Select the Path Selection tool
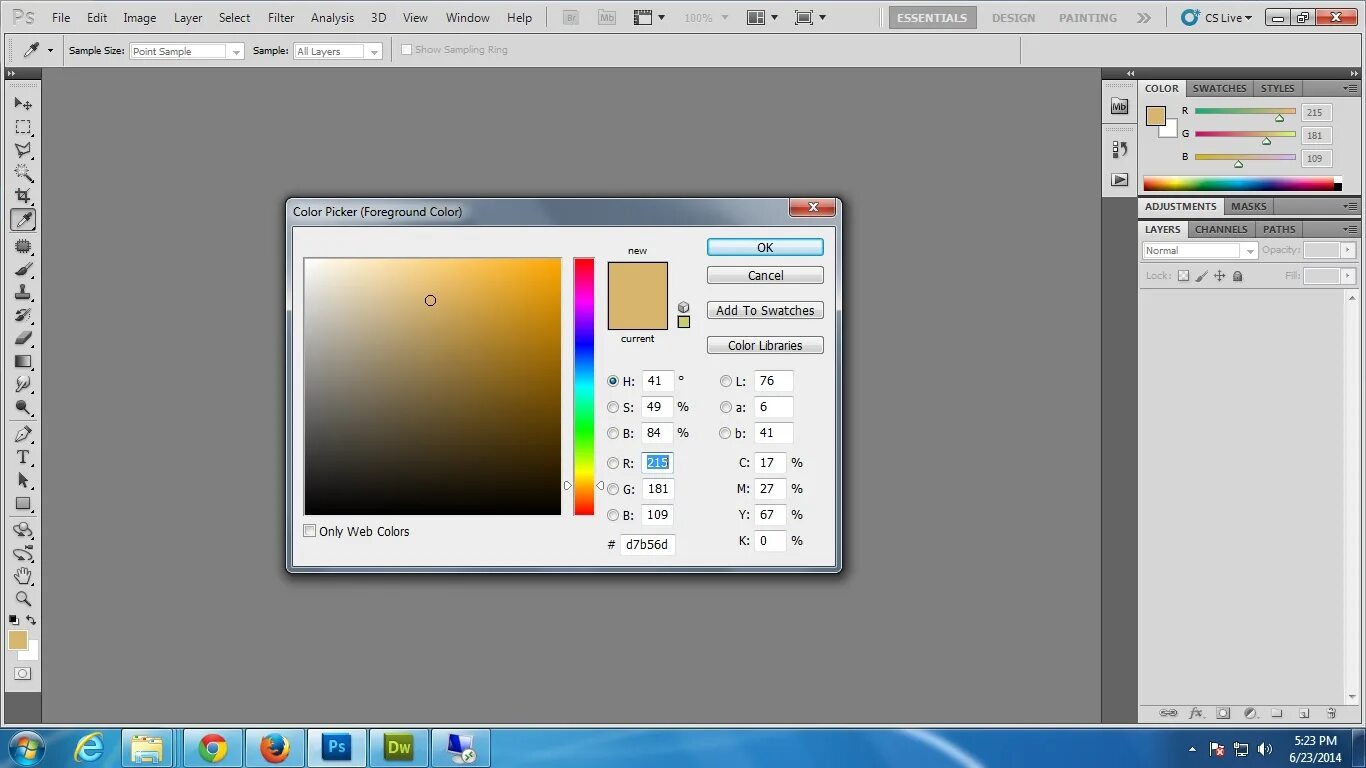1366x768 pixels. click(x=23, y=480)
